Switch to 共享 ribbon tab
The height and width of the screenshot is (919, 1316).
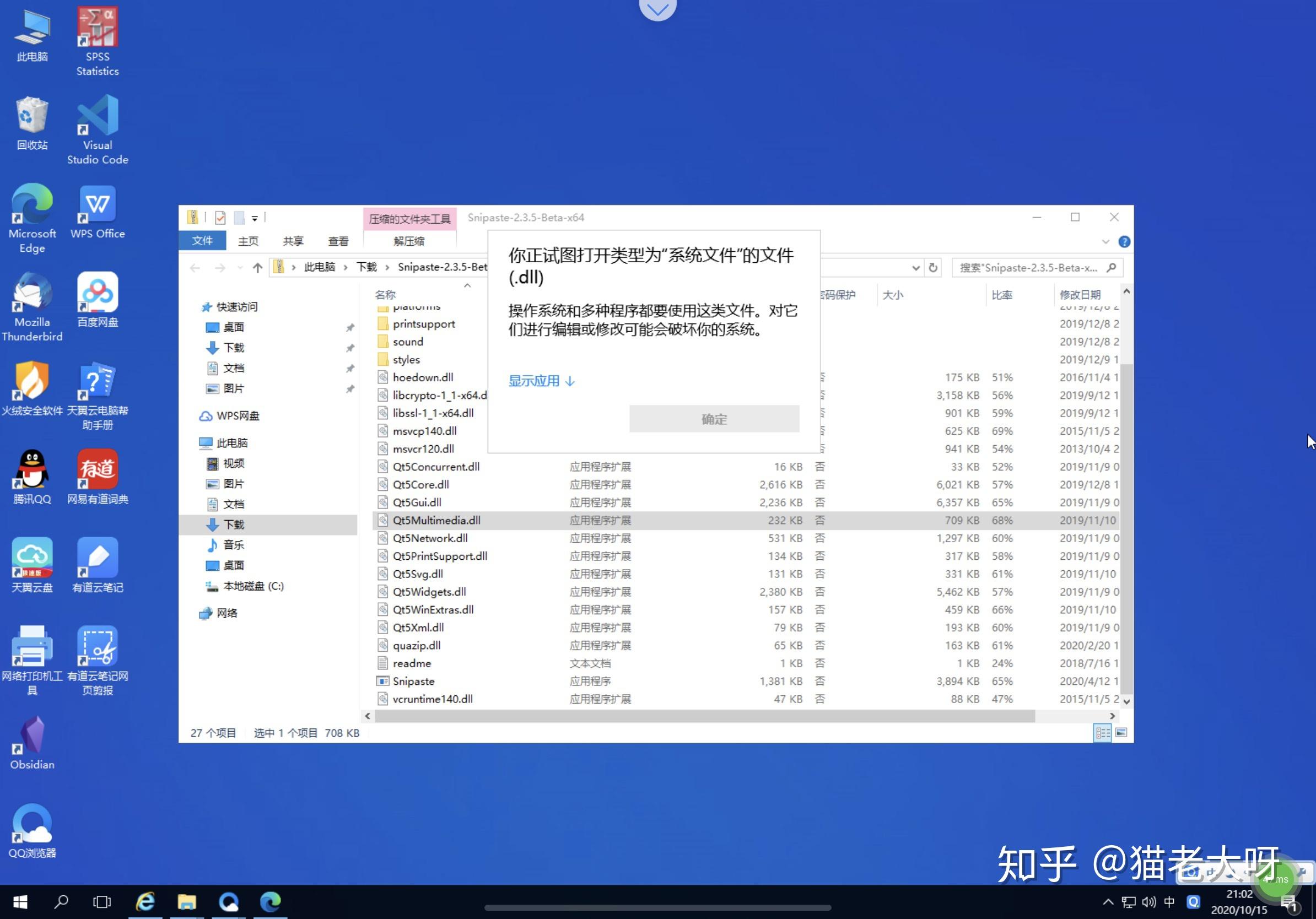tap(293, 241)
